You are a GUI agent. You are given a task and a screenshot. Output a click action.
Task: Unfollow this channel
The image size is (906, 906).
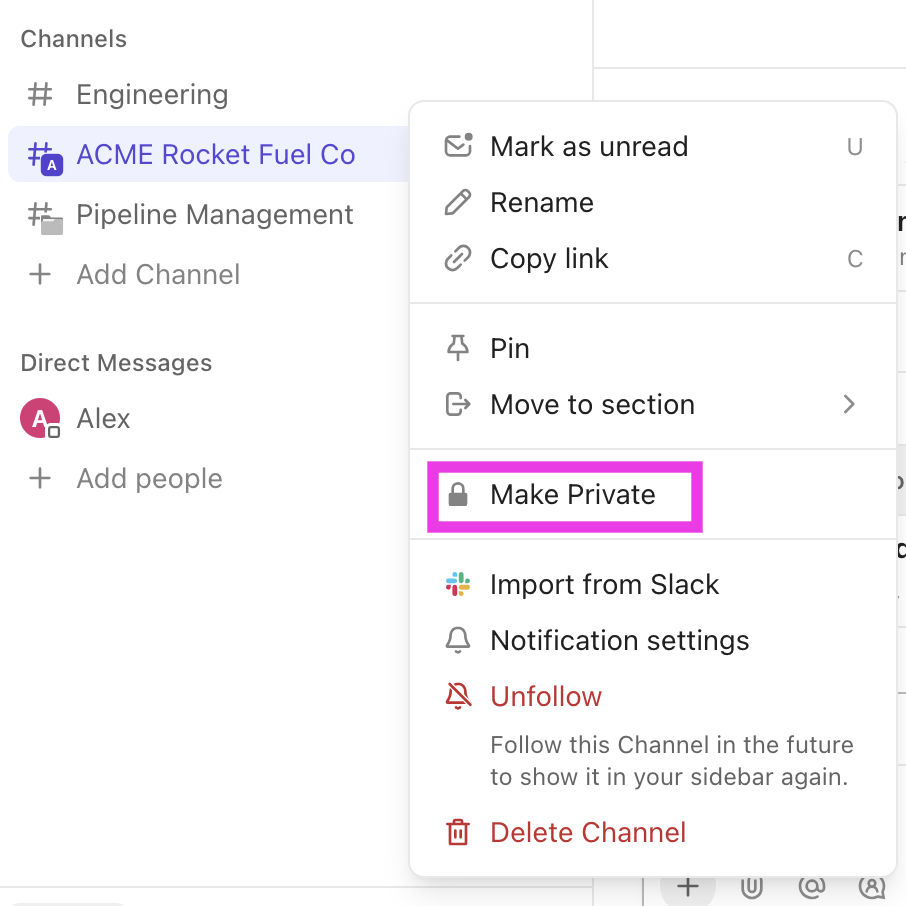tap(546, 697)
